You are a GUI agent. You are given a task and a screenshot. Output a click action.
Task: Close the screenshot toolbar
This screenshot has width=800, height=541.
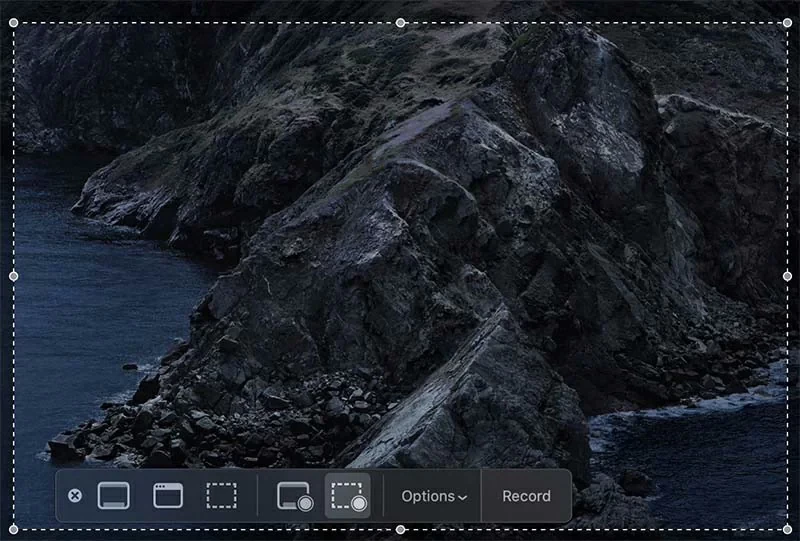[x=75, y=496]
